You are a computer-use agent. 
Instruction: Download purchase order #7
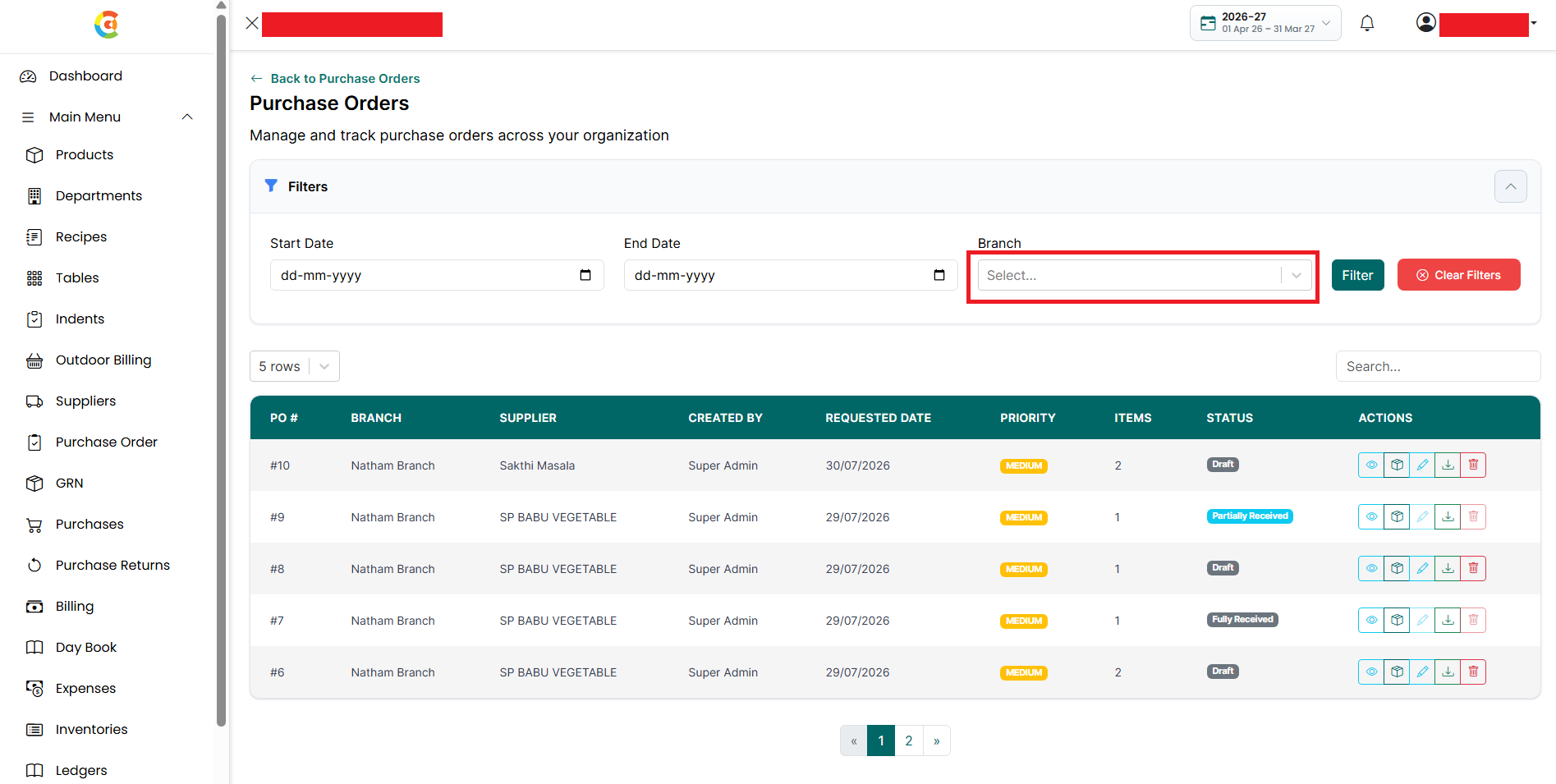tap(1448, 621)
